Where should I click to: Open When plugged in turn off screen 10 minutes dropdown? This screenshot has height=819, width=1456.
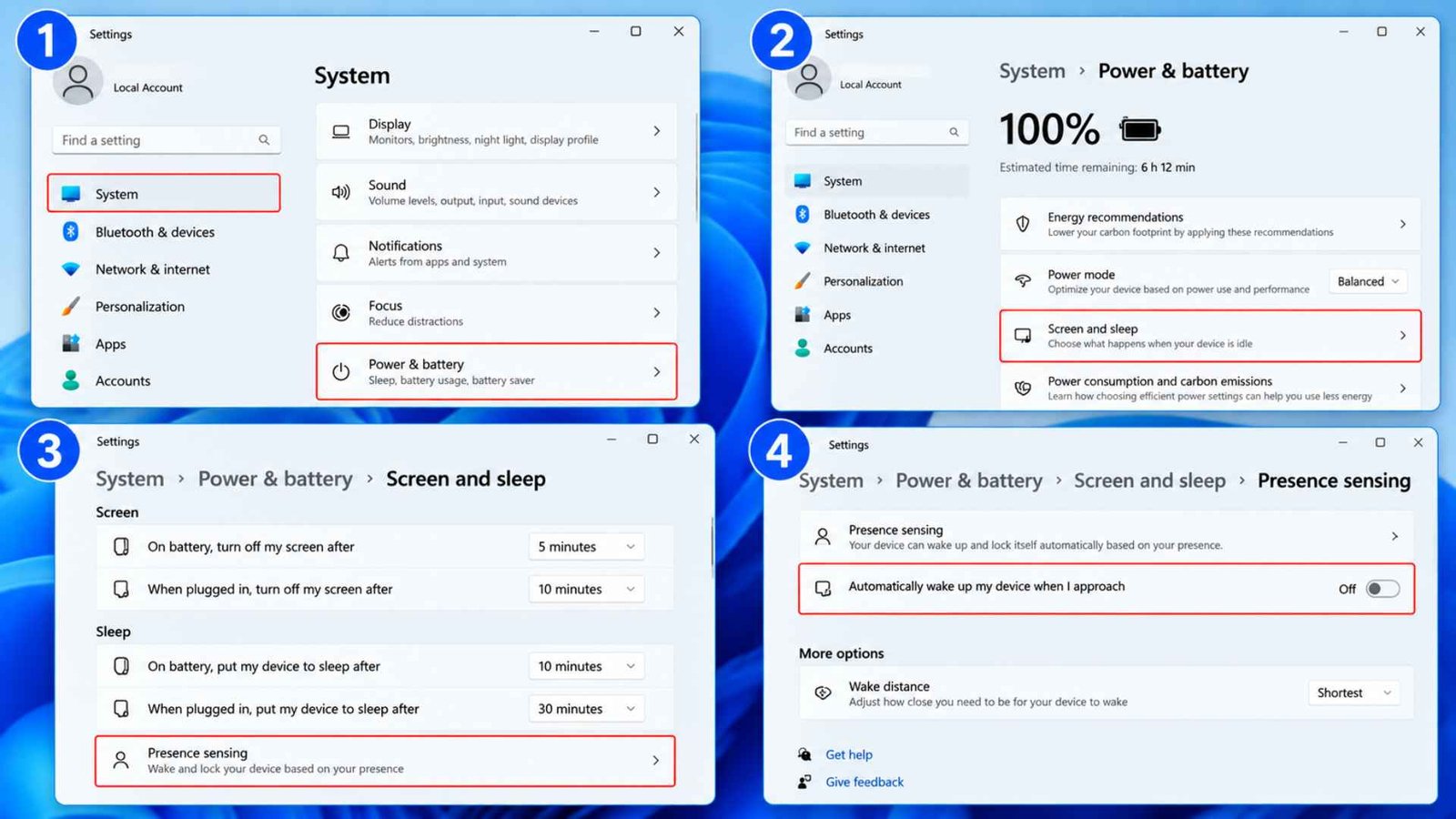coord(586,590)
